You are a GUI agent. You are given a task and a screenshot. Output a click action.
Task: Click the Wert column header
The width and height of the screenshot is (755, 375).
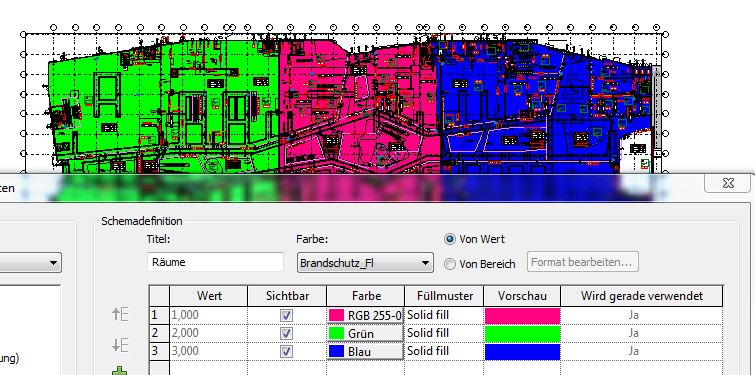click(x=208, y=296)
